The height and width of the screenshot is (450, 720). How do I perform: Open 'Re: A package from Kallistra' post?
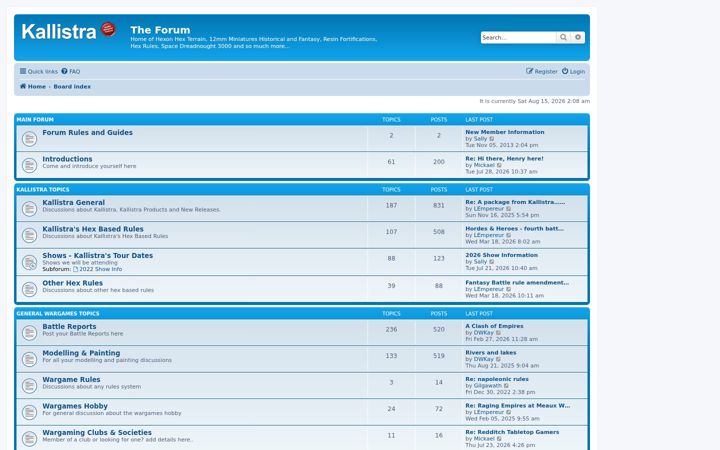[x=515, y=202]
